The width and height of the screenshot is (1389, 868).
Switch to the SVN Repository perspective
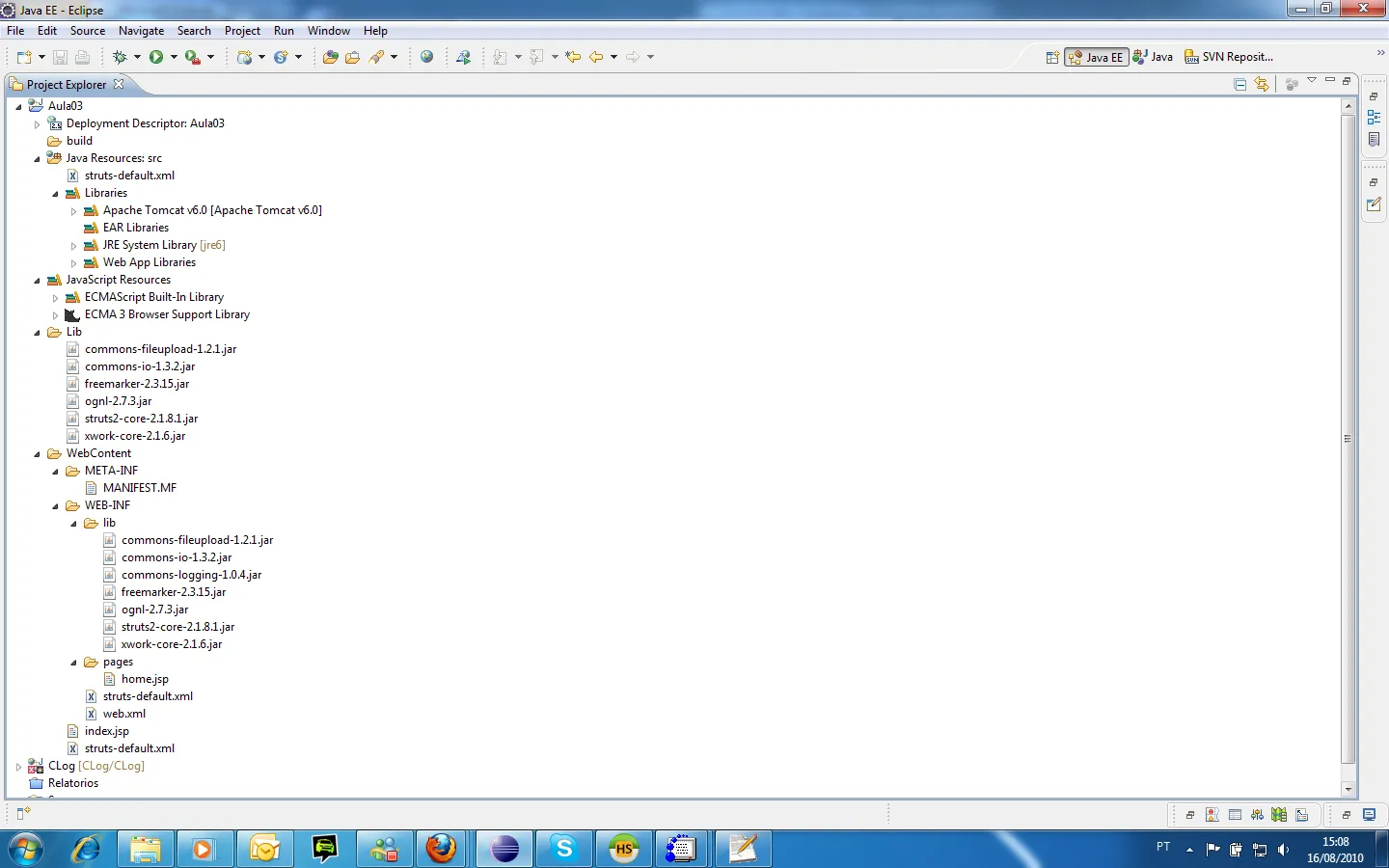(1229, 57)
